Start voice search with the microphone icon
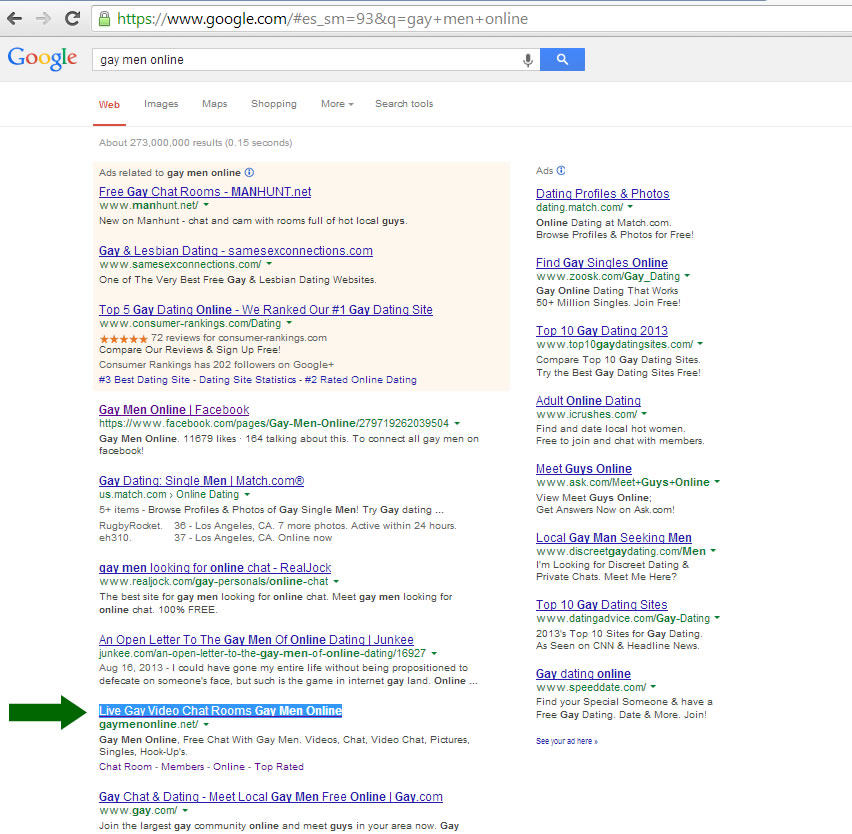Image resolution: width=852 pixels, height=834 pixels. 527,60
